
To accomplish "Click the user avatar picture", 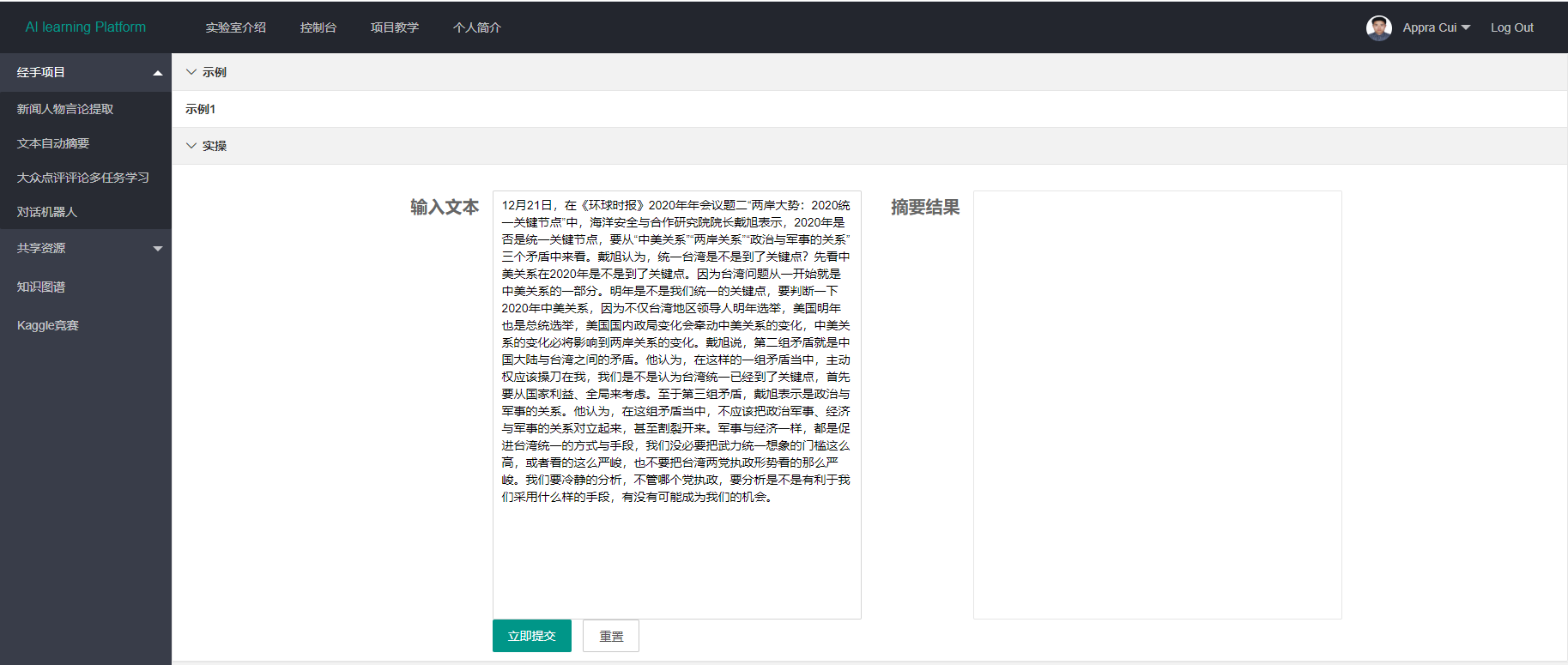I will point(1379,27).
